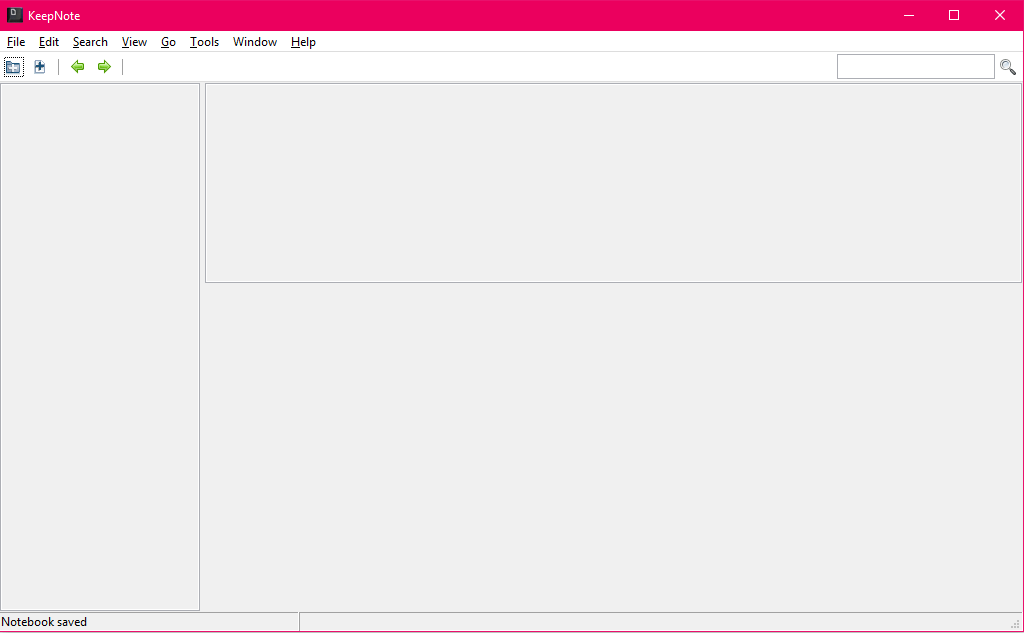Open the Search menu
Image resolution: width=1024 pixels, height=633 pixels.
[90, 42]
